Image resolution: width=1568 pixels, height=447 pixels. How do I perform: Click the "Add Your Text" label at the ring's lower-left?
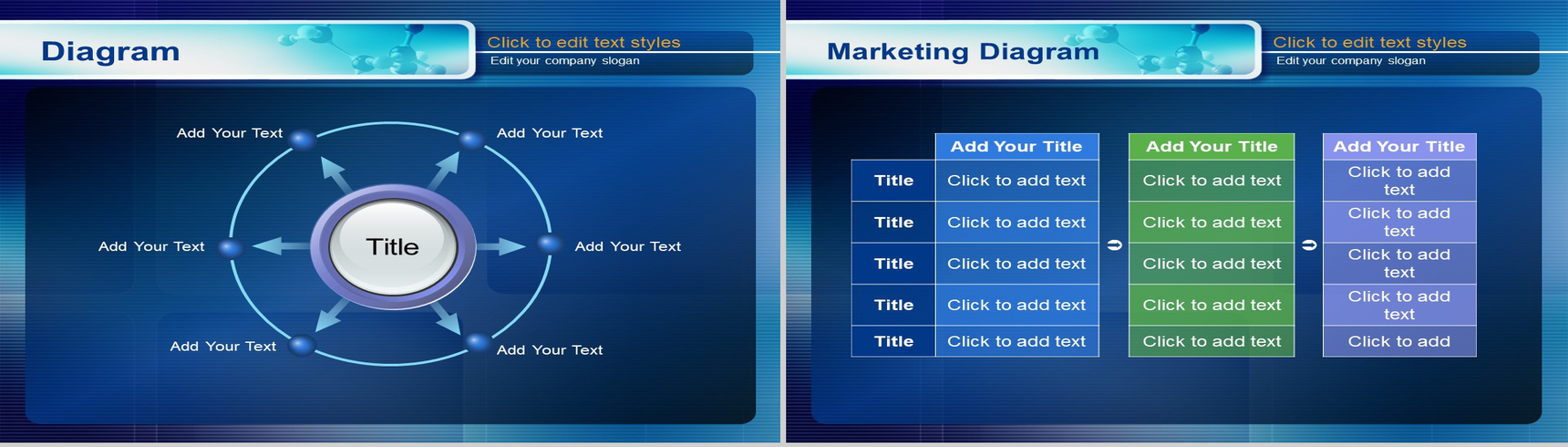(222, 347)
